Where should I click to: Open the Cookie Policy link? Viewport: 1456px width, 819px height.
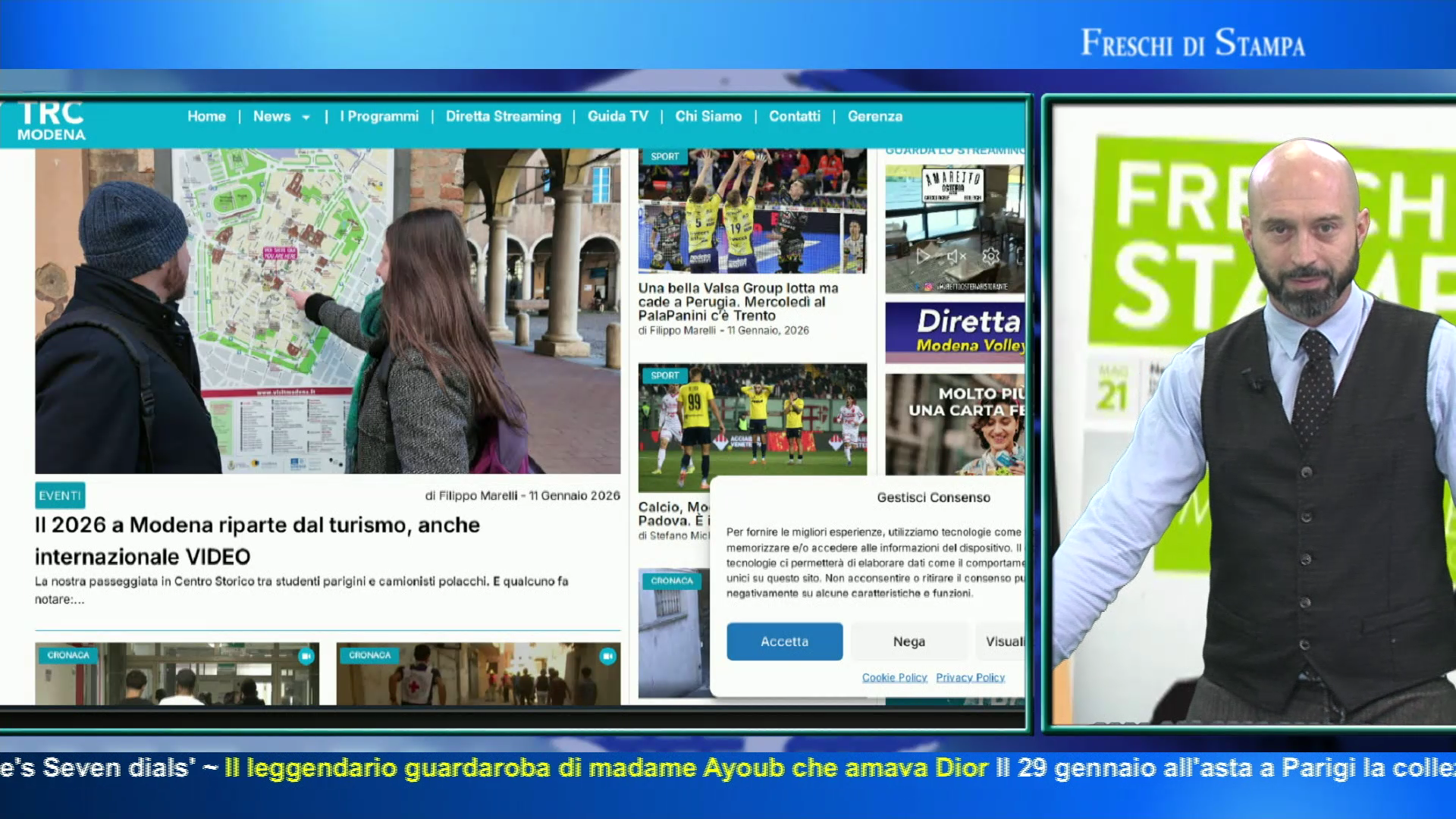click(894, 677)
